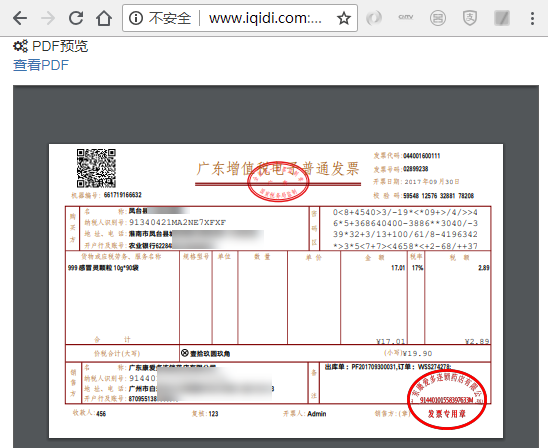The width and height of the screenshot is (548, 448).
Task: Click the payee value 456
Action: 101,414
